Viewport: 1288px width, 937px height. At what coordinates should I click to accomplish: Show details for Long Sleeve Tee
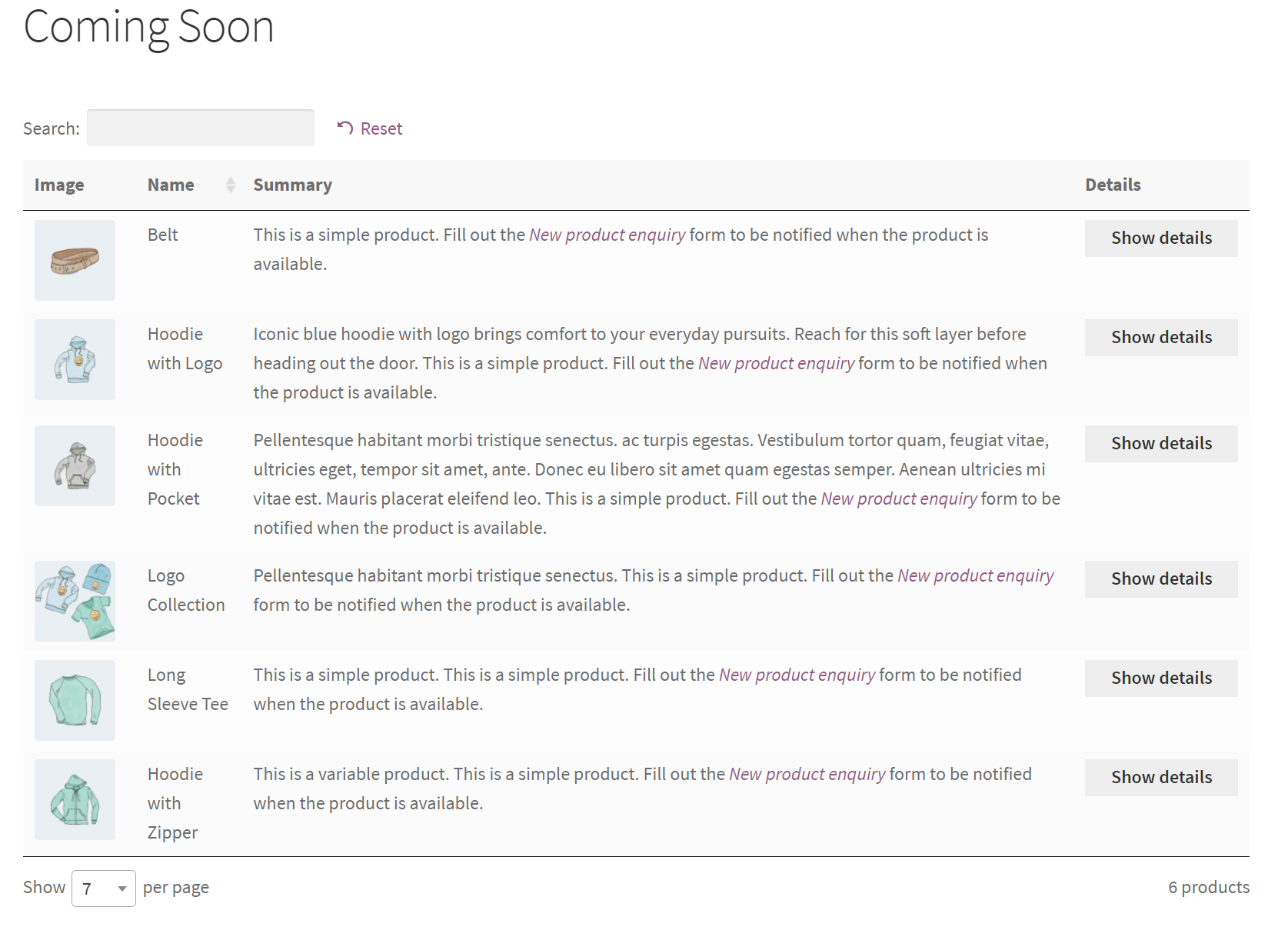1160,678
